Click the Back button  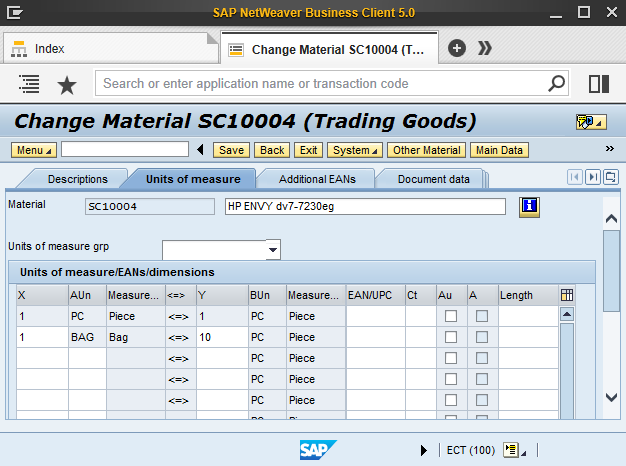tap(272, 150)
